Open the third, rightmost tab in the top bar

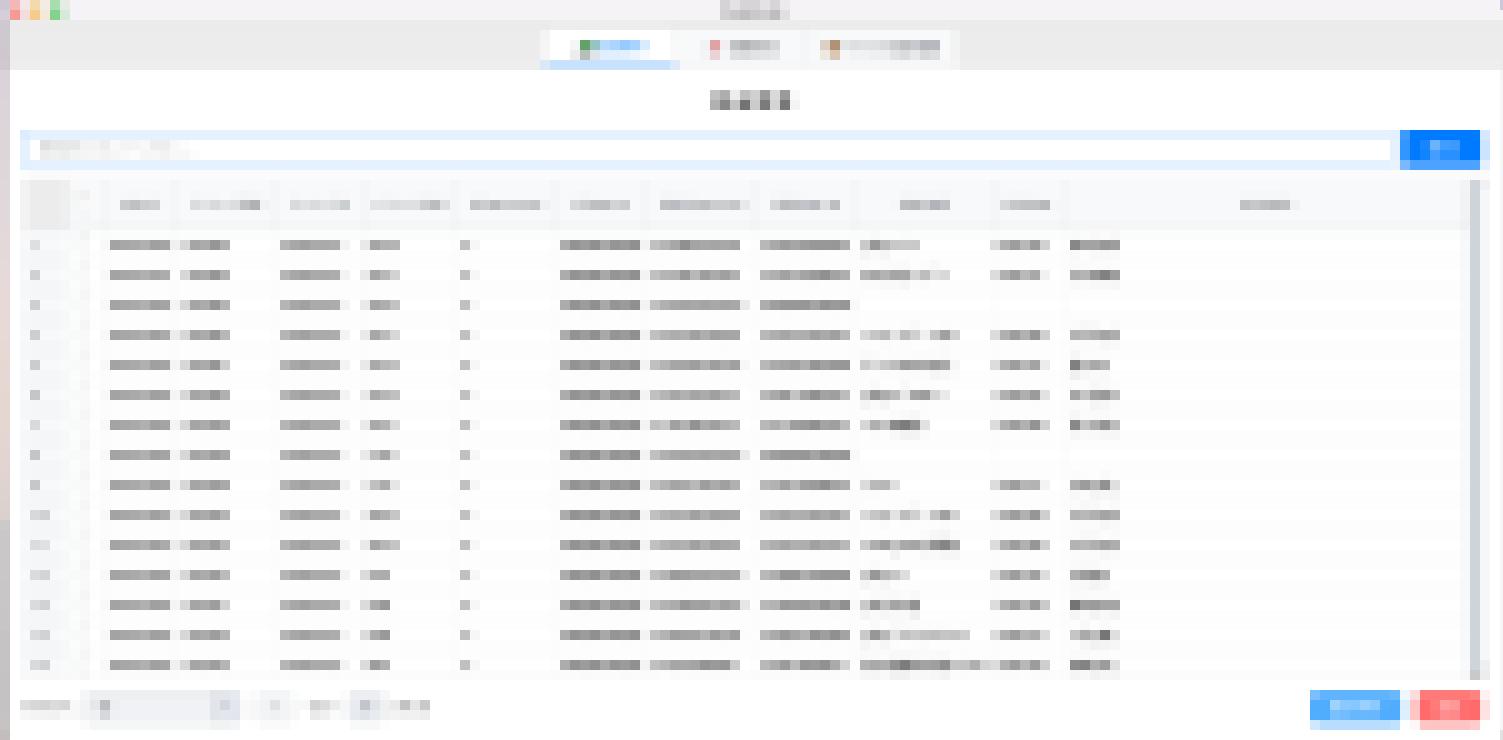click(x=880, y=49)
